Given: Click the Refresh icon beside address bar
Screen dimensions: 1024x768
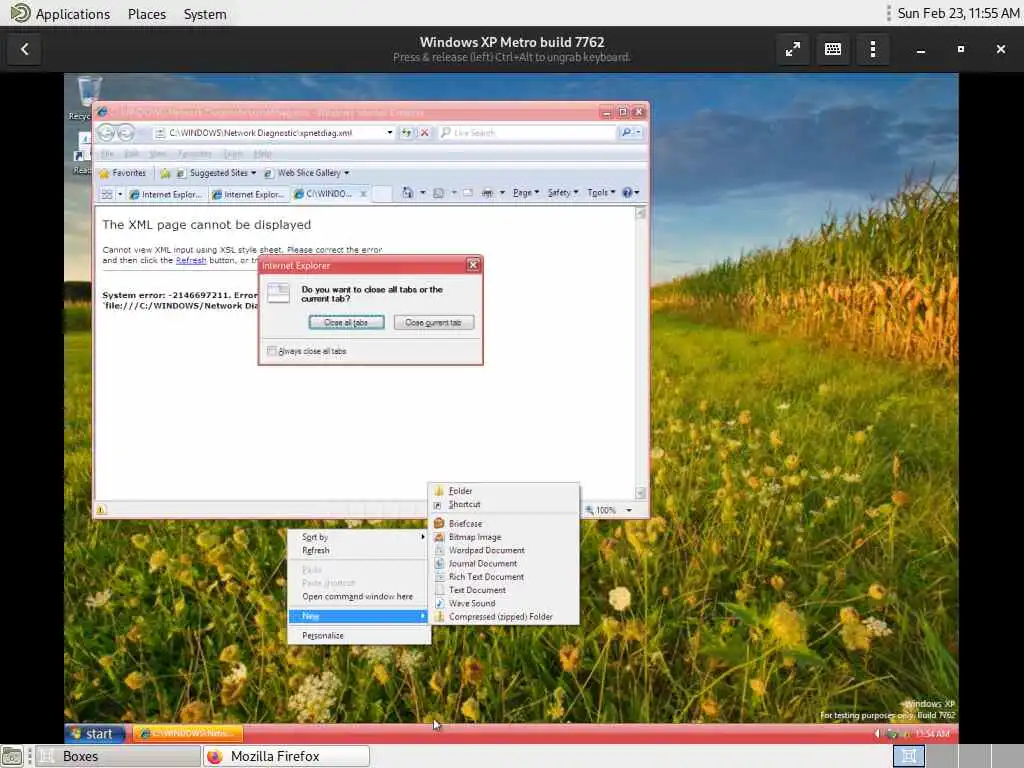Looking at the screenshot, I should click(x=406, y=133).
